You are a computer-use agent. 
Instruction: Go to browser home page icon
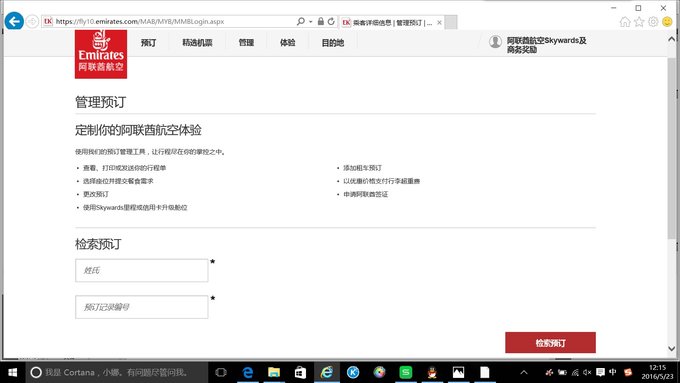point(625,22)
